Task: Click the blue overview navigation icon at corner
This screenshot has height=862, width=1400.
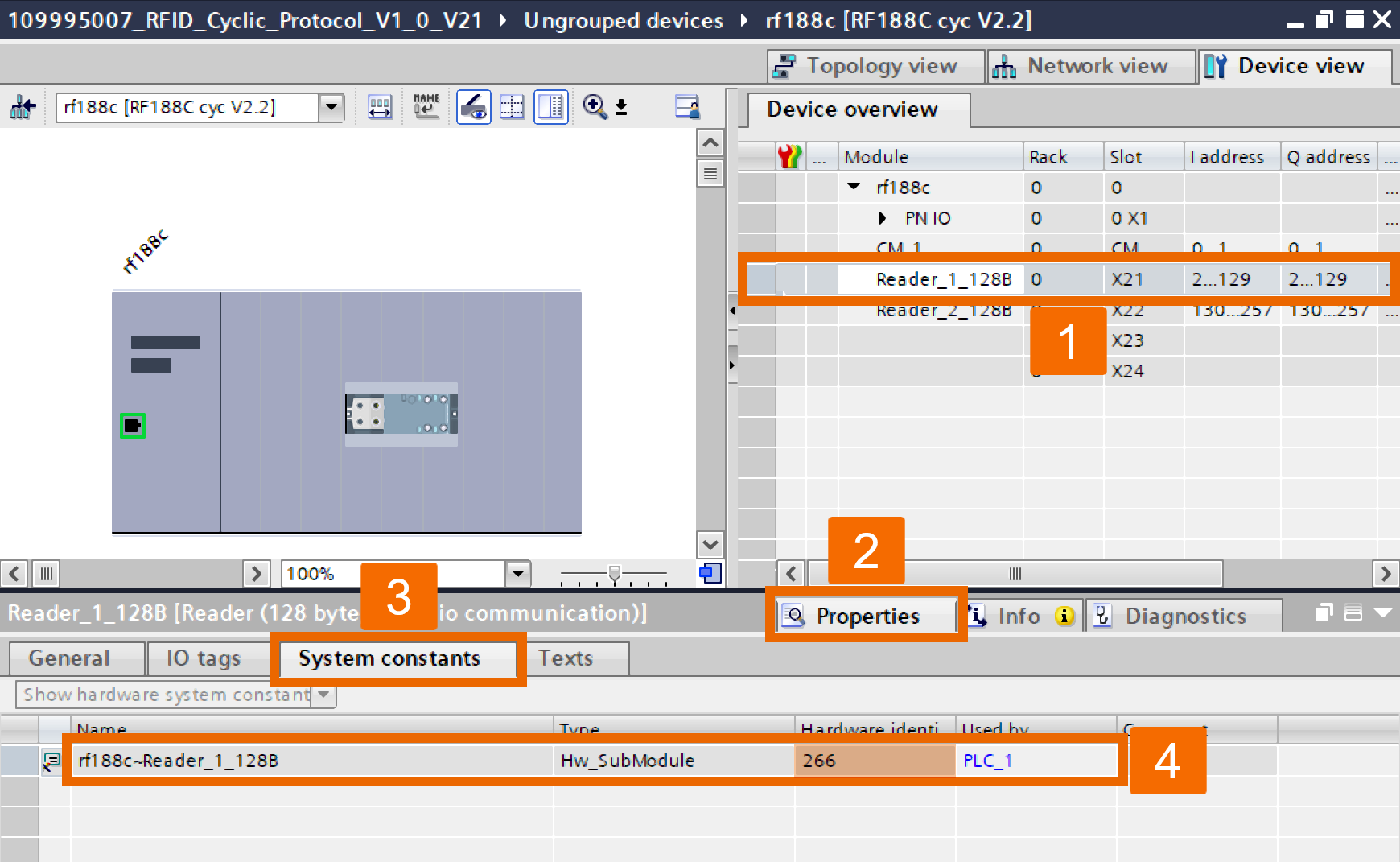Action: click(710, 573)
